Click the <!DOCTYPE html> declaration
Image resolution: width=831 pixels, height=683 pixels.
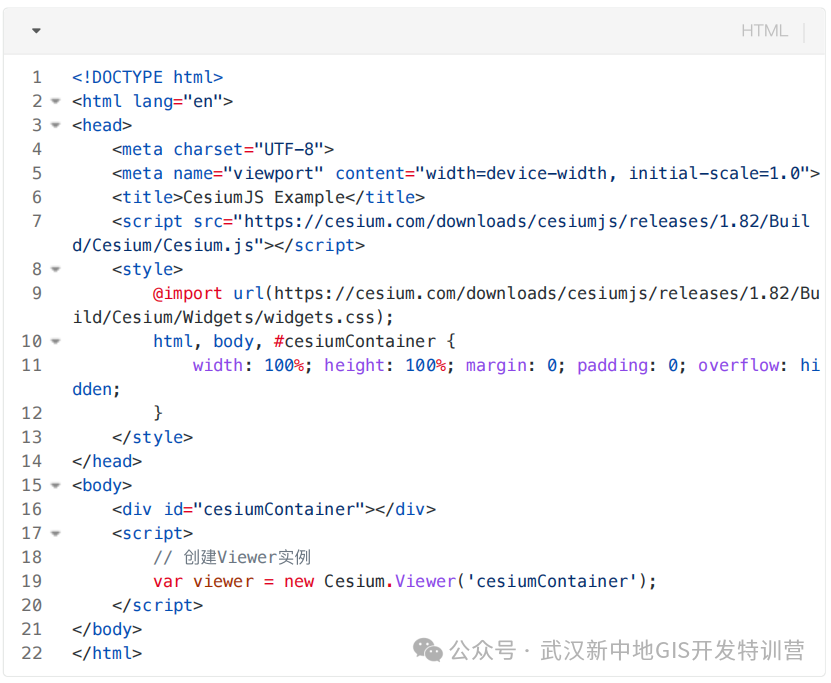[x=147, y=77]
